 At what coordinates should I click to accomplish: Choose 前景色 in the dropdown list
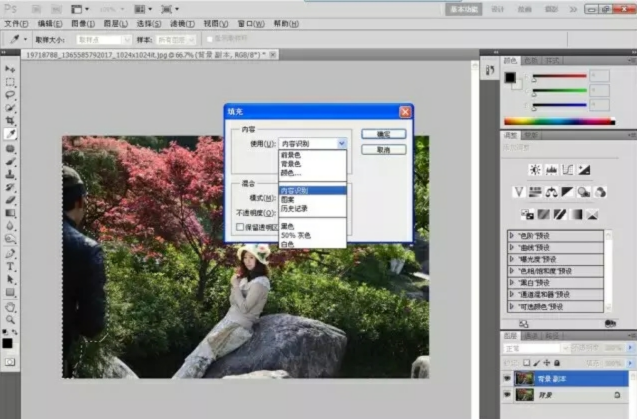(x=312, y=155)
